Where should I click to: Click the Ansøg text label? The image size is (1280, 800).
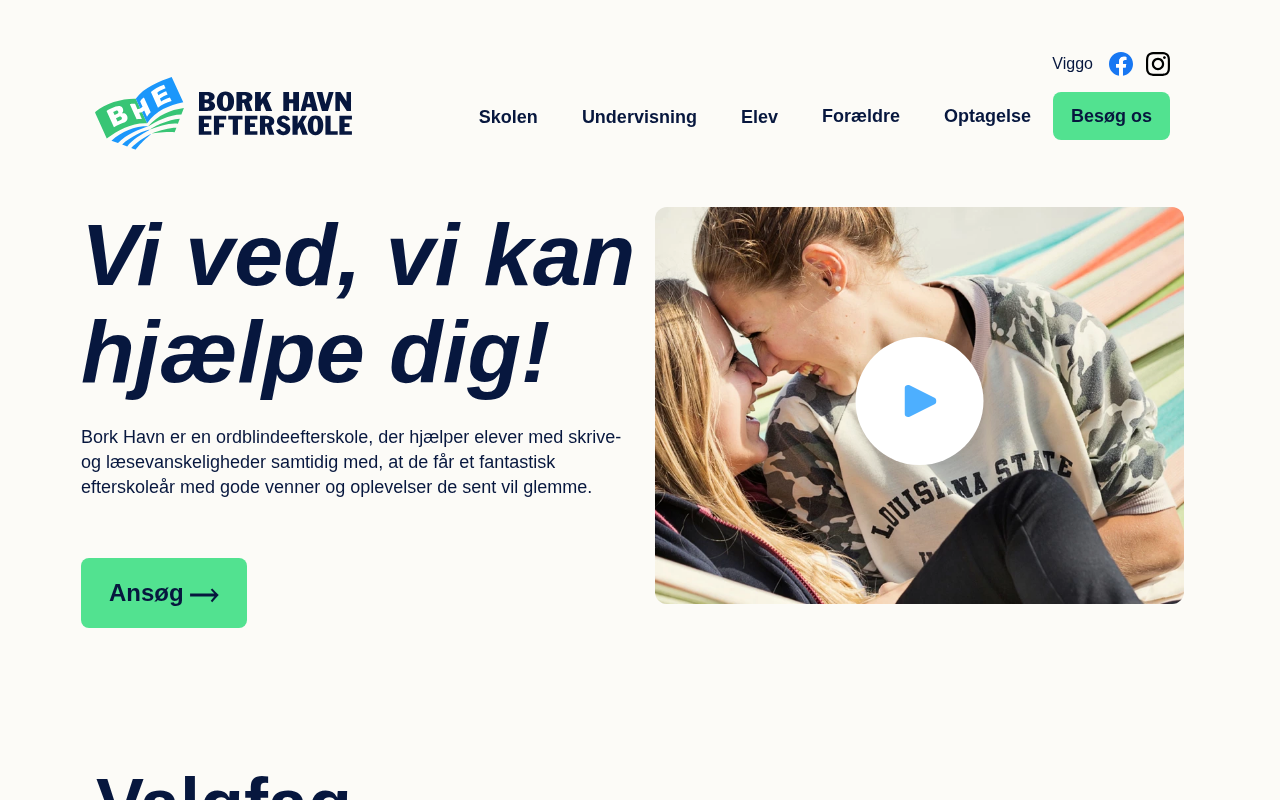(146, 593)
